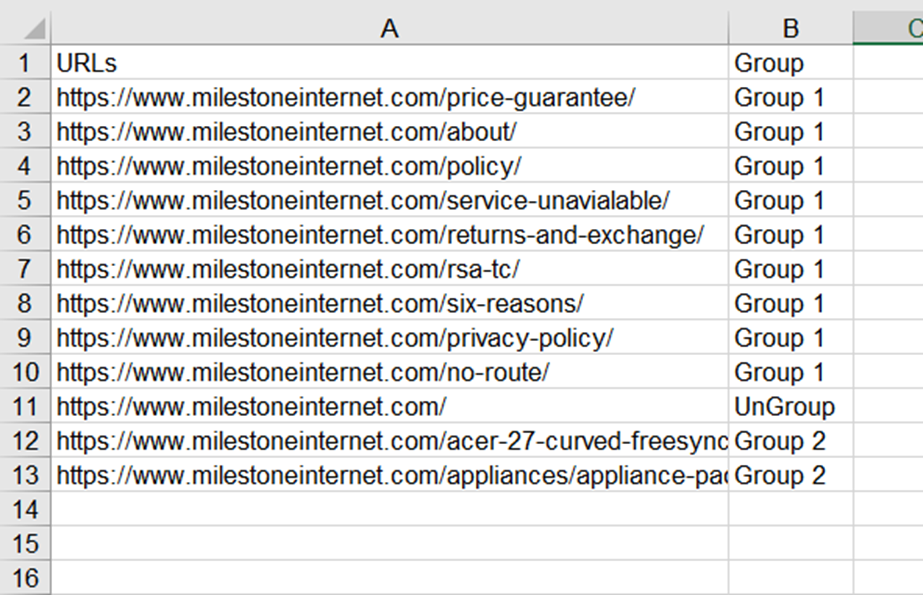Select the returns-and-exchange URL cell
923x595 pixels.
(x=390, y=234)
